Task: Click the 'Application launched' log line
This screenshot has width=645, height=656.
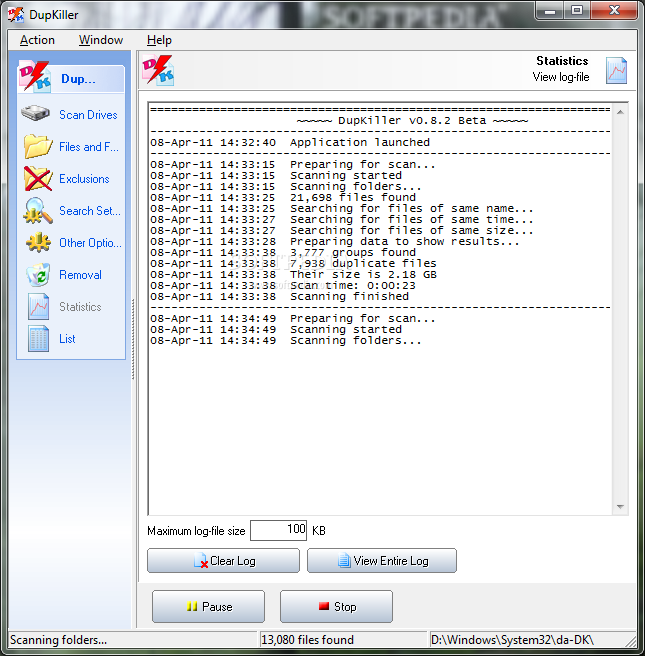Action: tap(360, 142)
